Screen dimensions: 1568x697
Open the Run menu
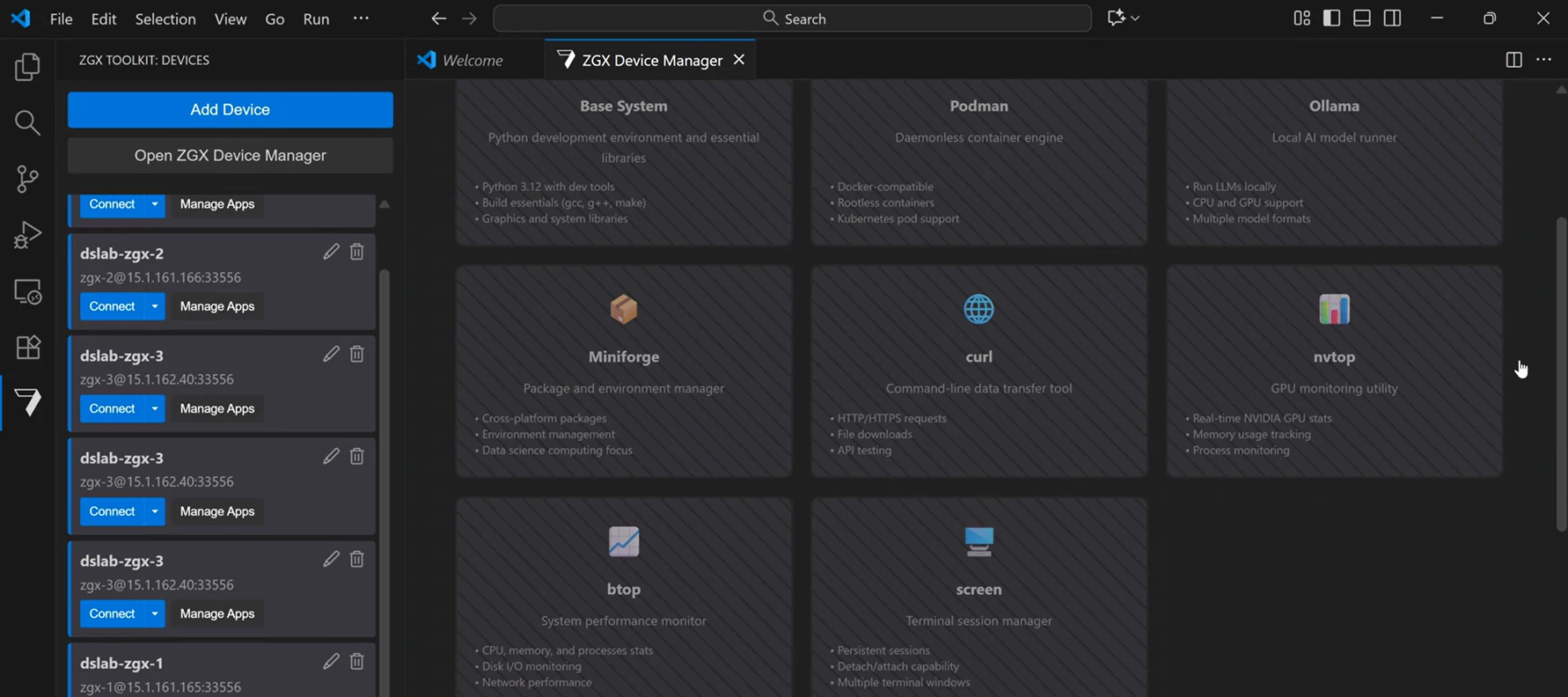tap(316, 18)
